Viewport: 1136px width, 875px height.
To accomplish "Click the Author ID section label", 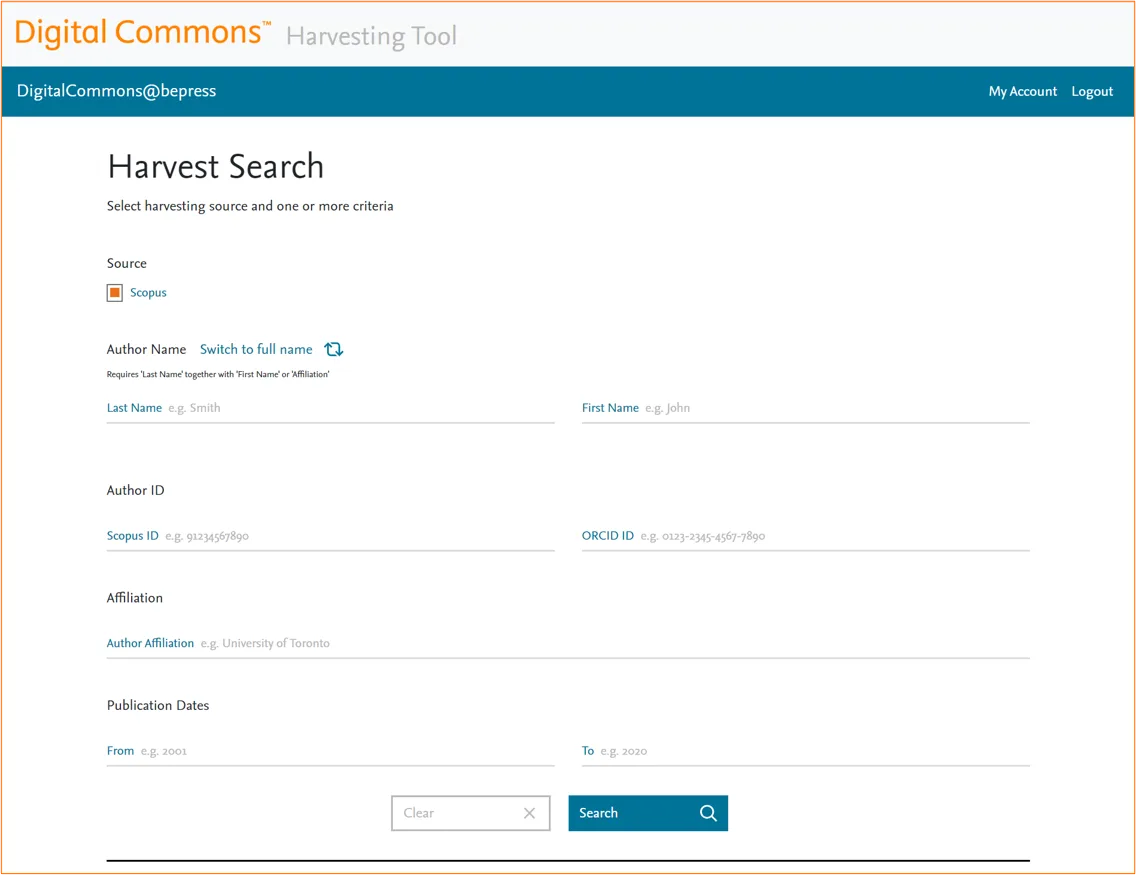I will point(135,490).
